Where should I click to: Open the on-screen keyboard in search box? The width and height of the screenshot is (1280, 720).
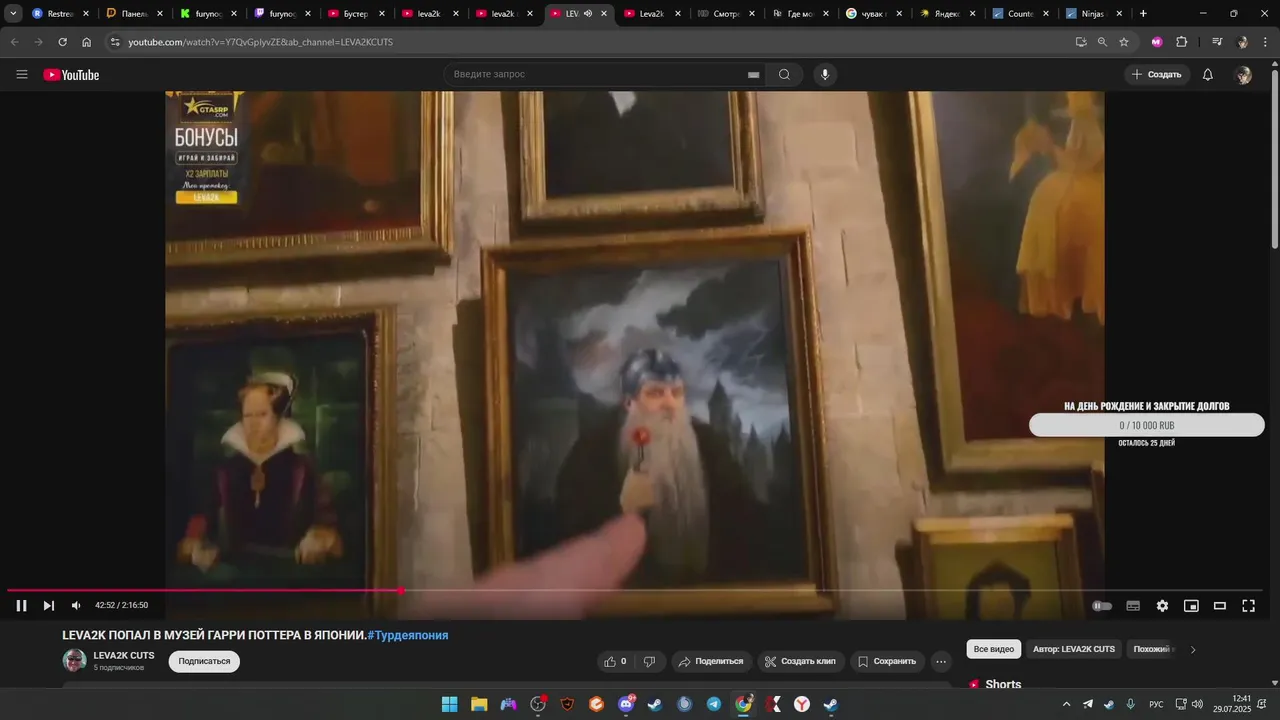pos(753,75)
